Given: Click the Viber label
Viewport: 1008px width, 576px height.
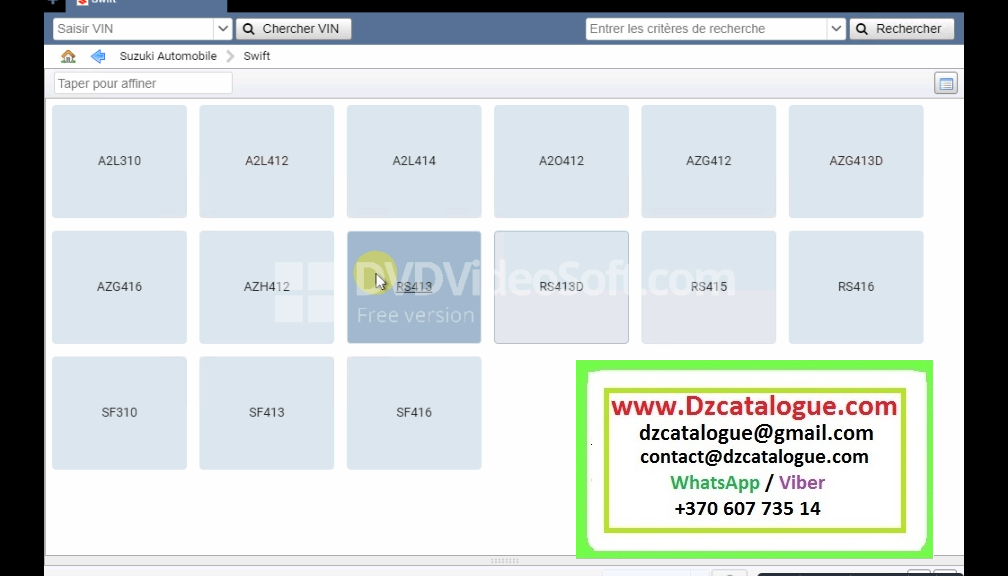Looking at the screenshot, I should (x=802, y=483).
